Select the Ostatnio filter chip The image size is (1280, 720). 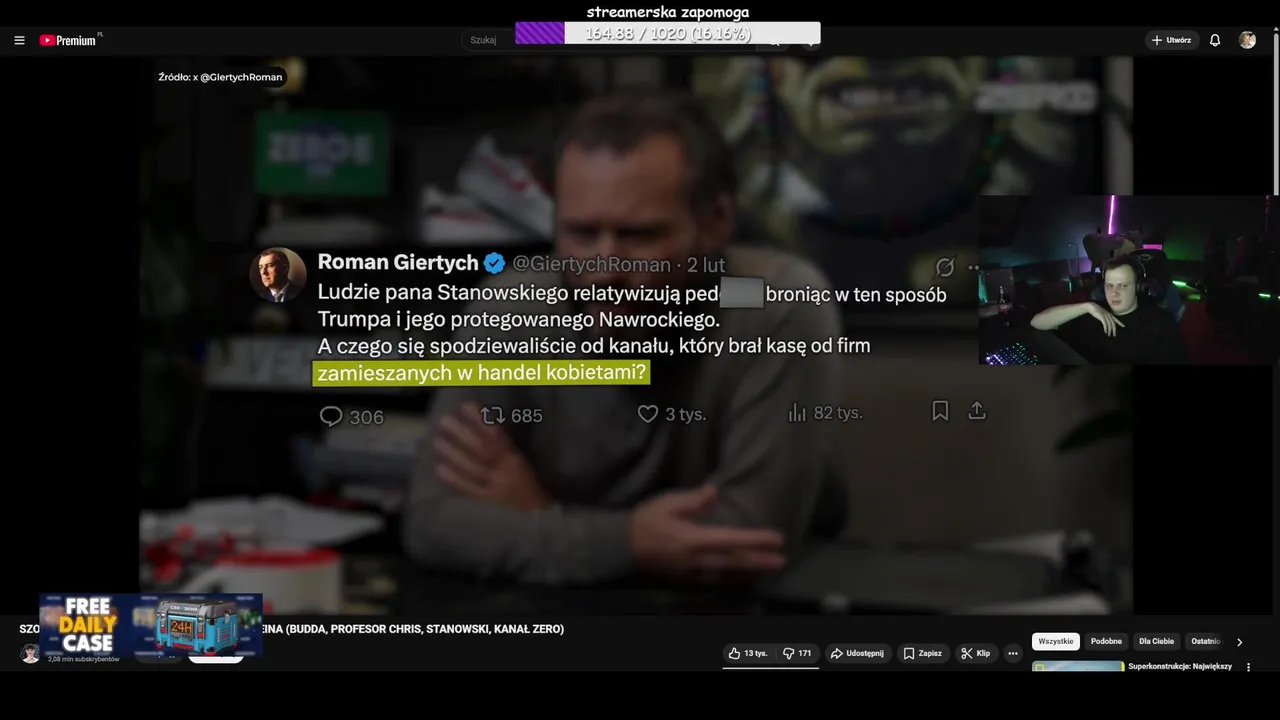(x=1205, y=641)
